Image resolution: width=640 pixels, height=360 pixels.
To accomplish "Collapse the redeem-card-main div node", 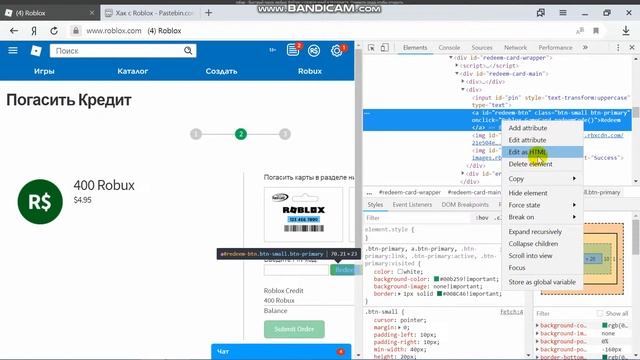I will (x=457, y=74).
